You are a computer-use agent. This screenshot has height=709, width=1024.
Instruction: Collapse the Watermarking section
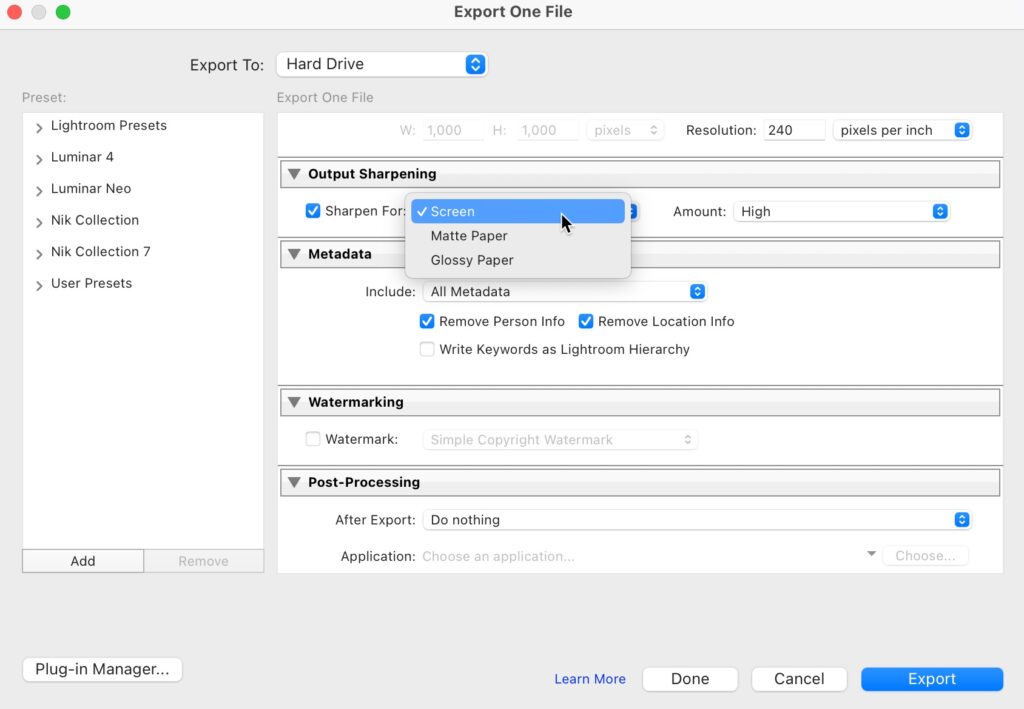295,402
